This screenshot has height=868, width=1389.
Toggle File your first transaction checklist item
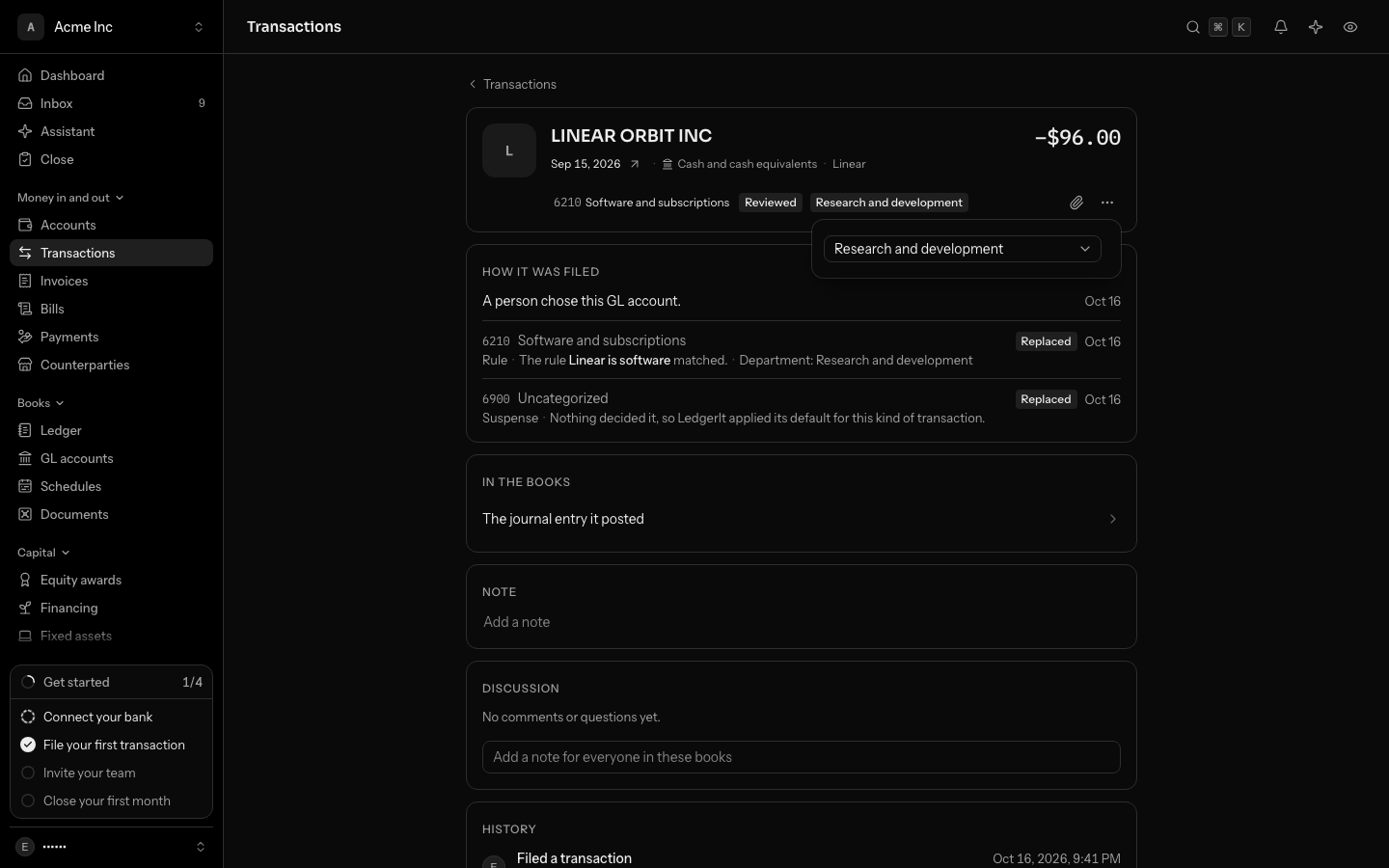pyautogui.click(x=111, y=745)
